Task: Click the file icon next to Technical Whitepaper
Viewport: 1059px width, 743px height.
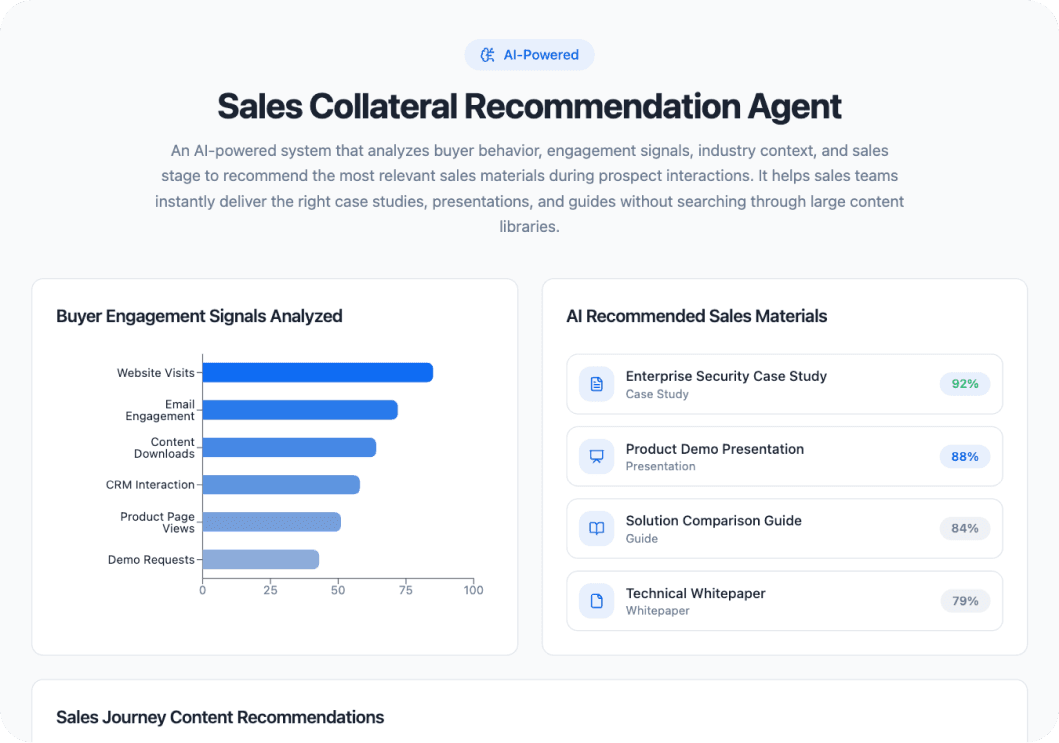Action: [x=596, y=600]
